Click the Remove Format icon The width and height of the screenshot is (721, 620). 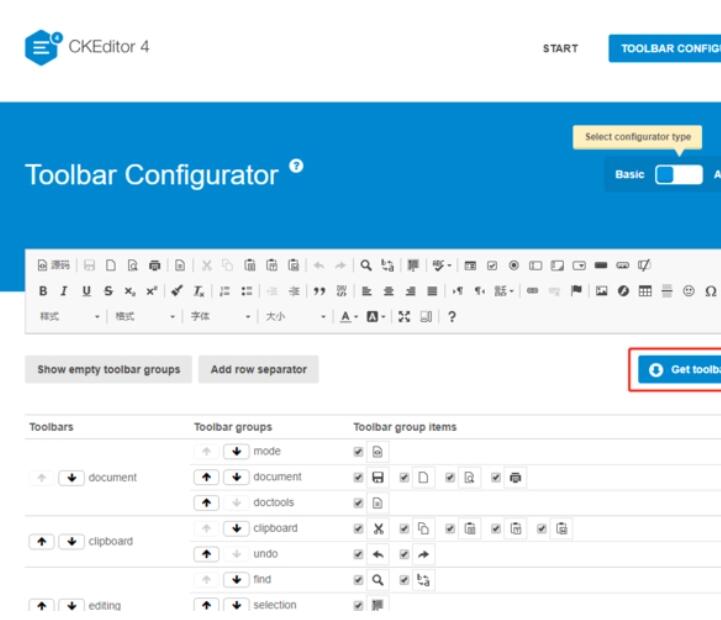[x=199, y=291]
